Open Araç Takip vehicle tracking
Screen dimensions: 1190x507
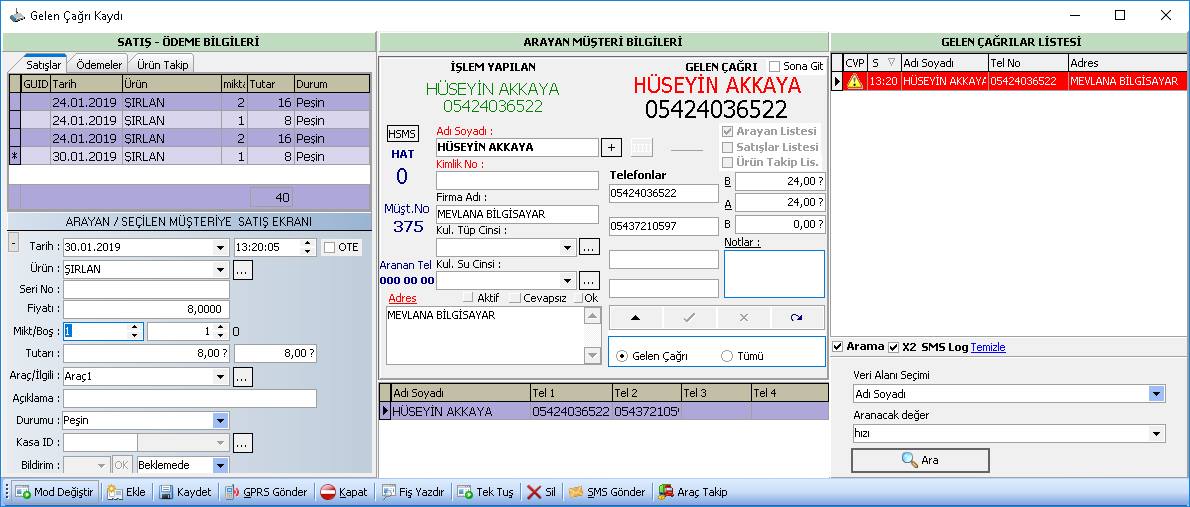coord(693,492)
